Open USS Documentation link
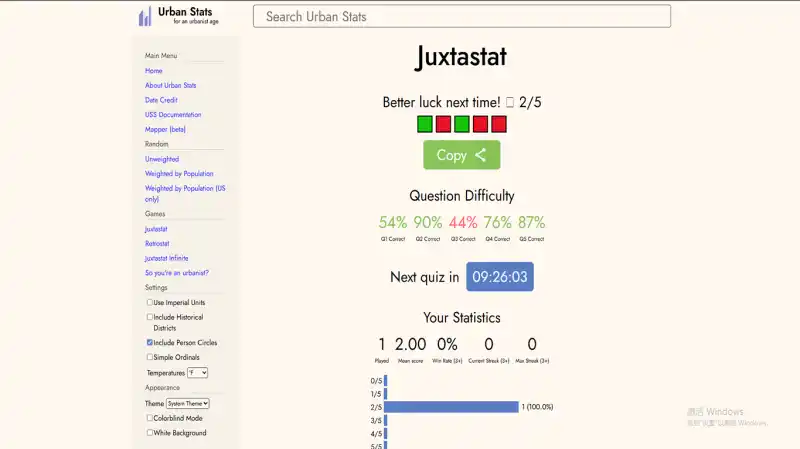The width and height of the screenshot is (800, 449). click(173, 115)
